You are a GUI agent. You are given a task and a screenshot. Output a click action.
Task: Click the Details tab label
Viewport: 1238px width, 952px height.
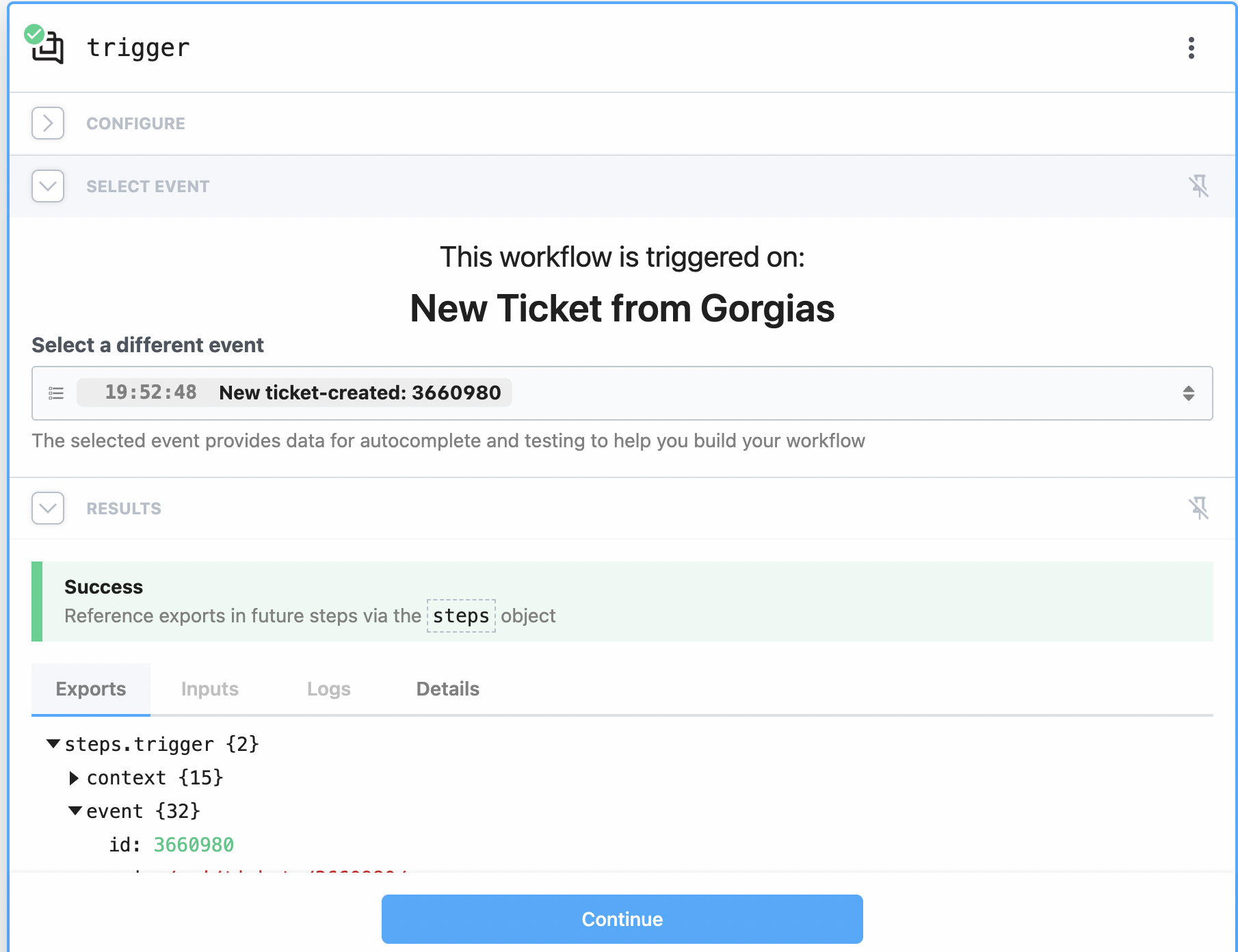tap(447, 689)
